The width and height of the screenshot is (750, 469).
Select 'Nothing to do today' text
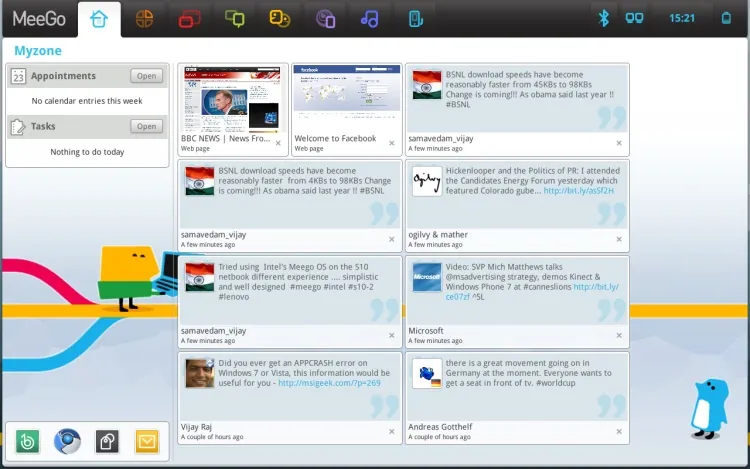87,152
